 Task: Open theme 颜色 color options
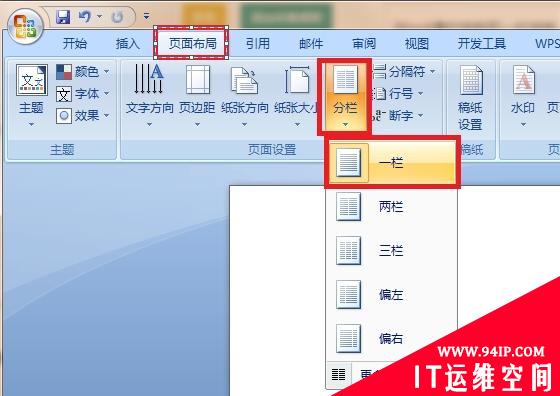82,72
